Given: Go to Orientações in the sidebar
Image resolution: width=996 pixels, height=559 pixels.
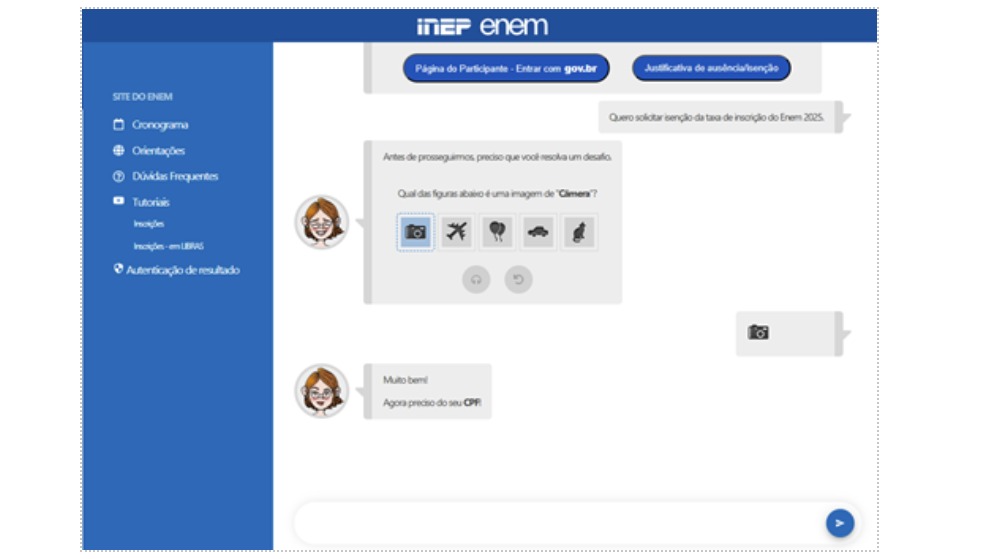Looking at the screenshot, I should tap(158, 151).
